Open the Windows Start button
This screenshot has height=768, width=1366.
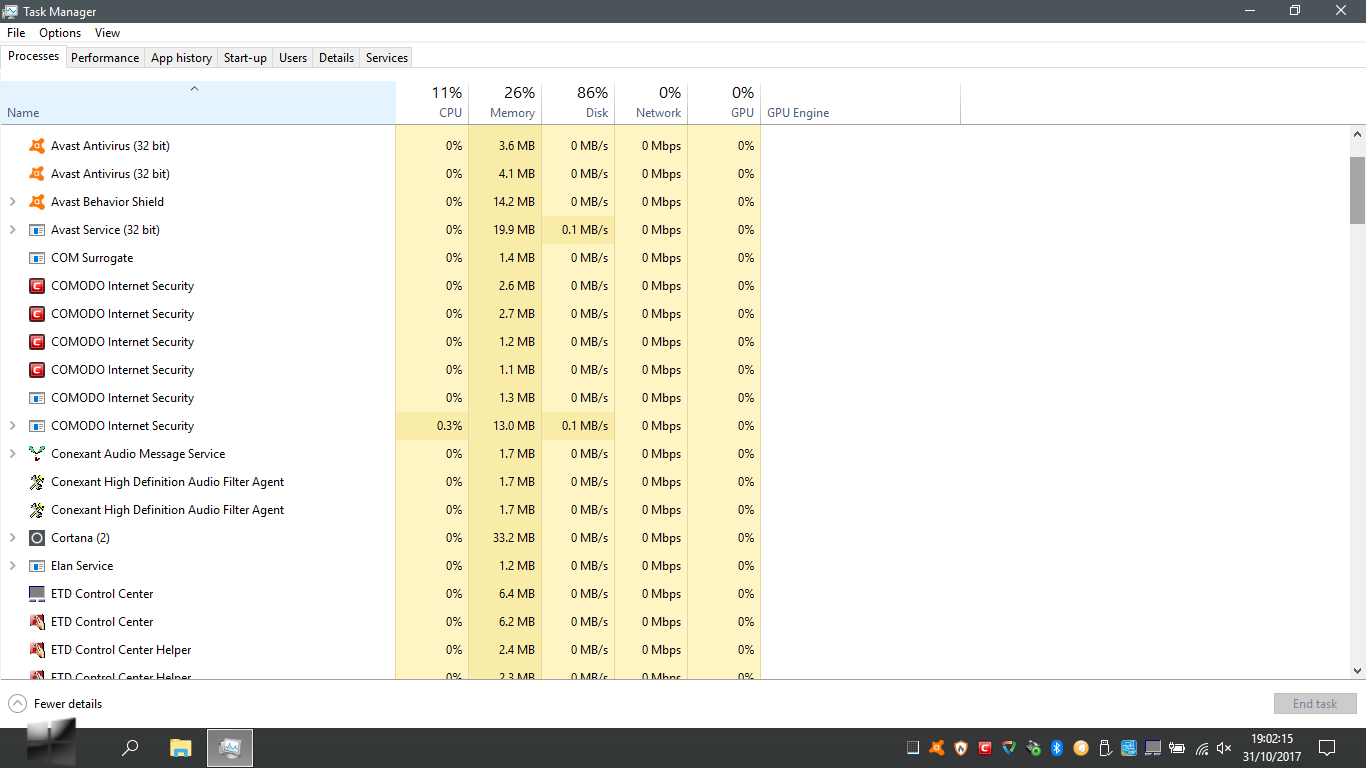(50, 742)
